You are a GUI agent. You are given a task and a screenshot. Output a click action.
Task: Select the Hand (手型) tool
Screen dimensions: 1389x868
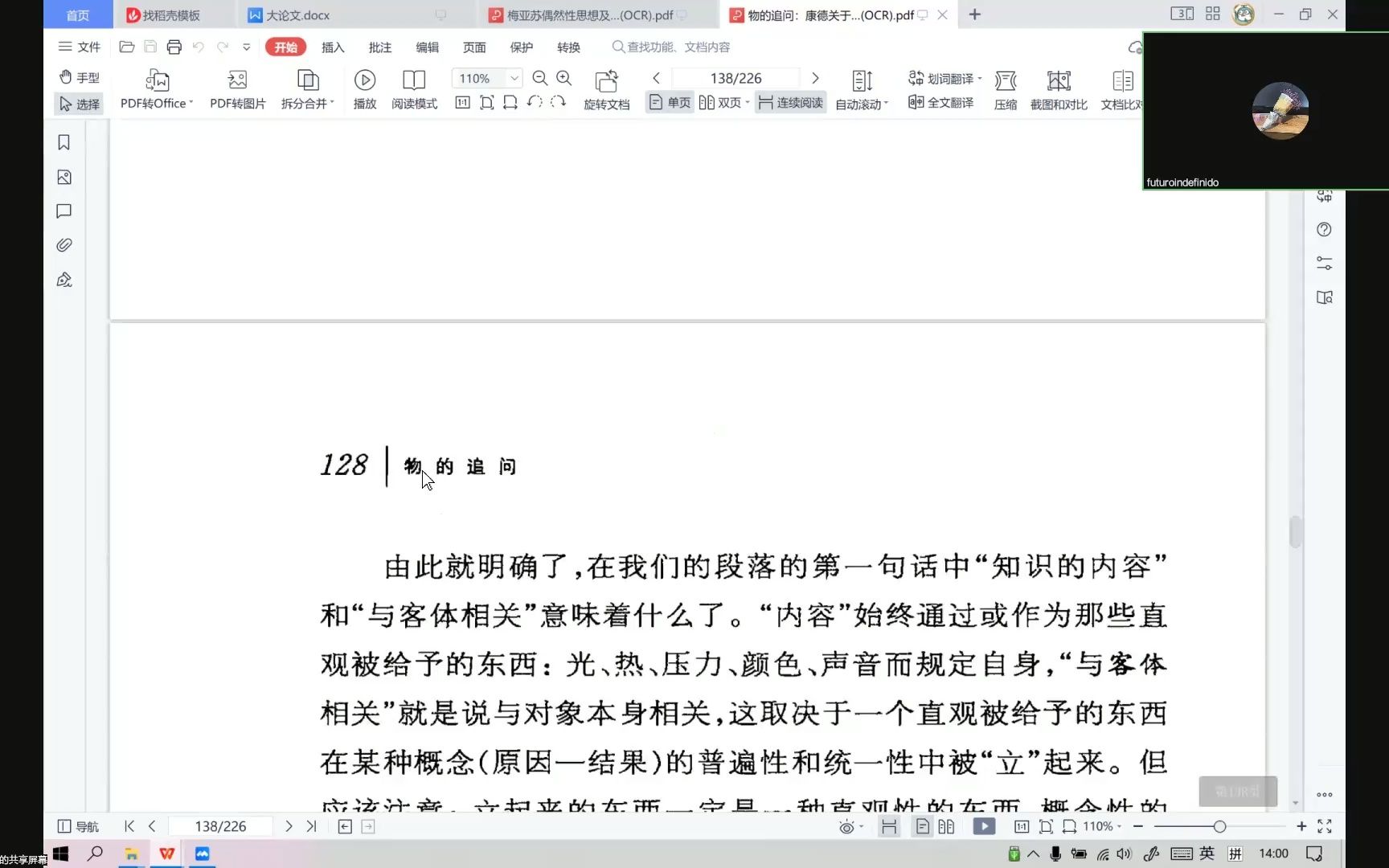click(x=79, y=77)
